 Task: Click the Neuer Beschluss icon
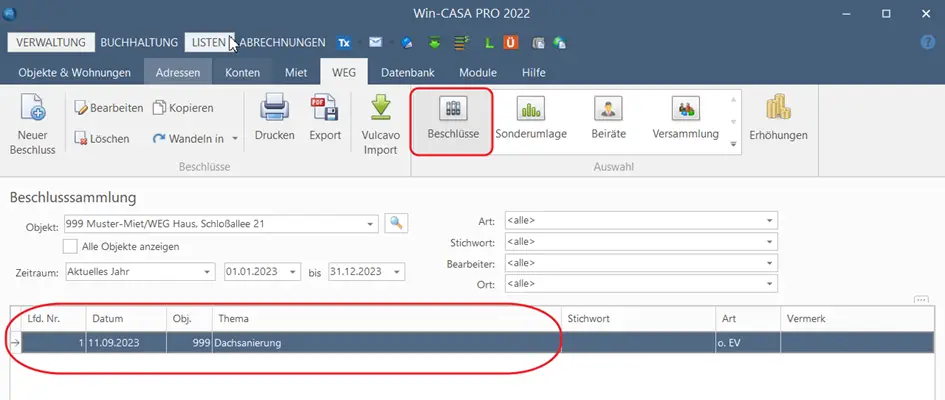click(33, 109)
